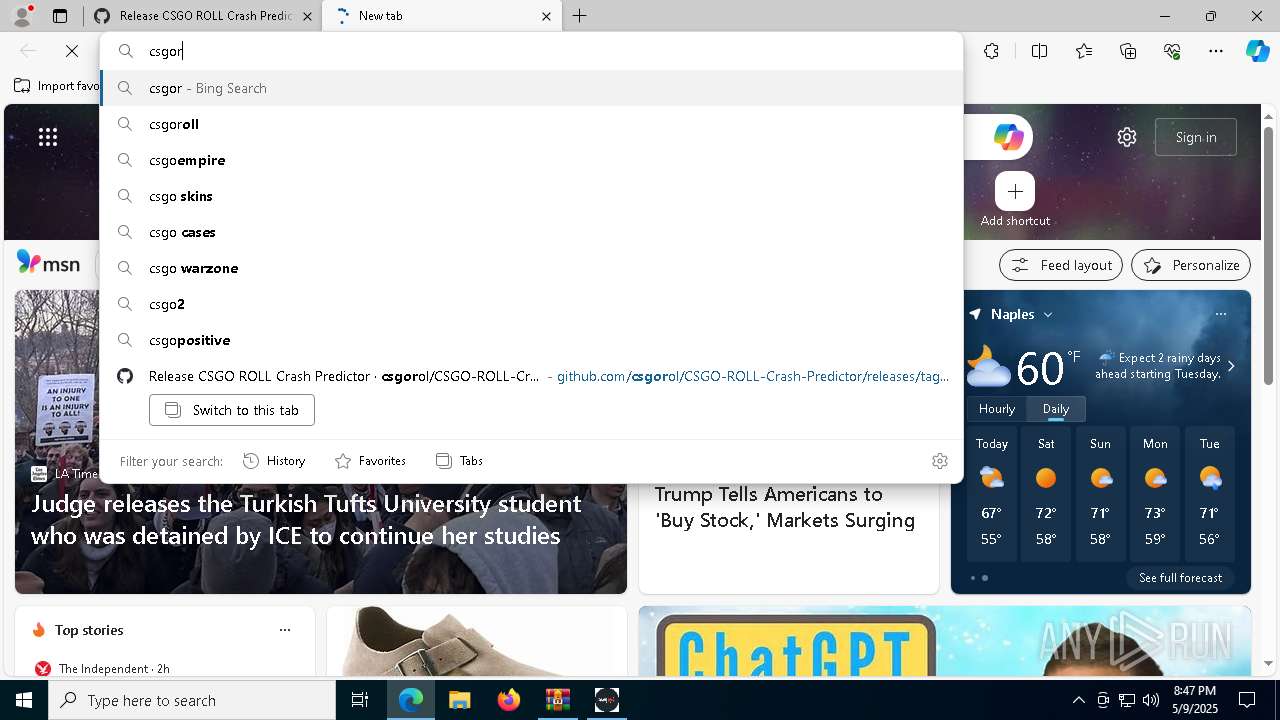
Task: Open the notification center icon
Action: click(1247, 700)
